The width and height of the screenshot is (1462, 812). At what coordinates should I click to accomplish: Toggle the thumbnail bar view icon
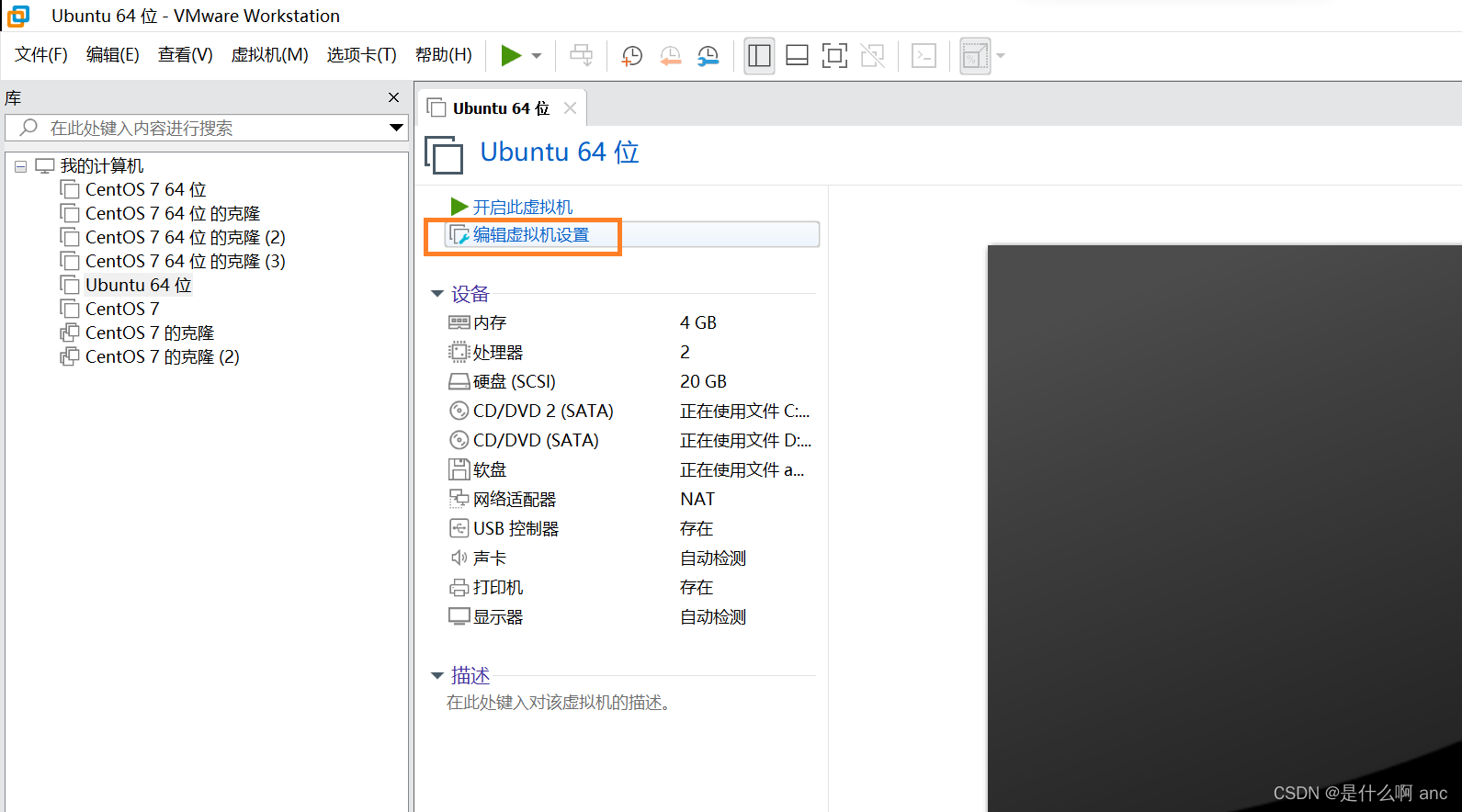(x=797, y=56)
